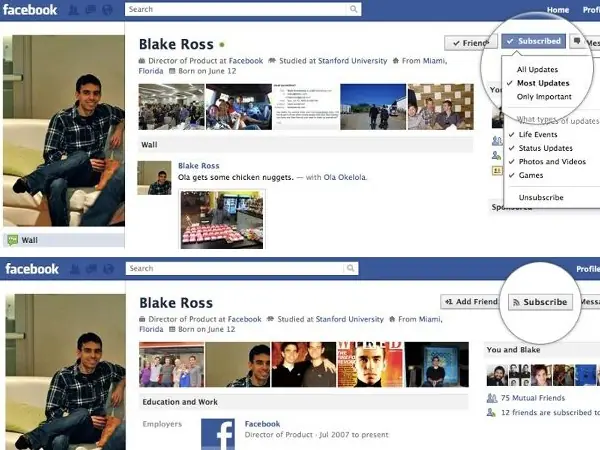This screenshot has width=600, height=450.
Task: Select Most Updates option
Action: 543,83
